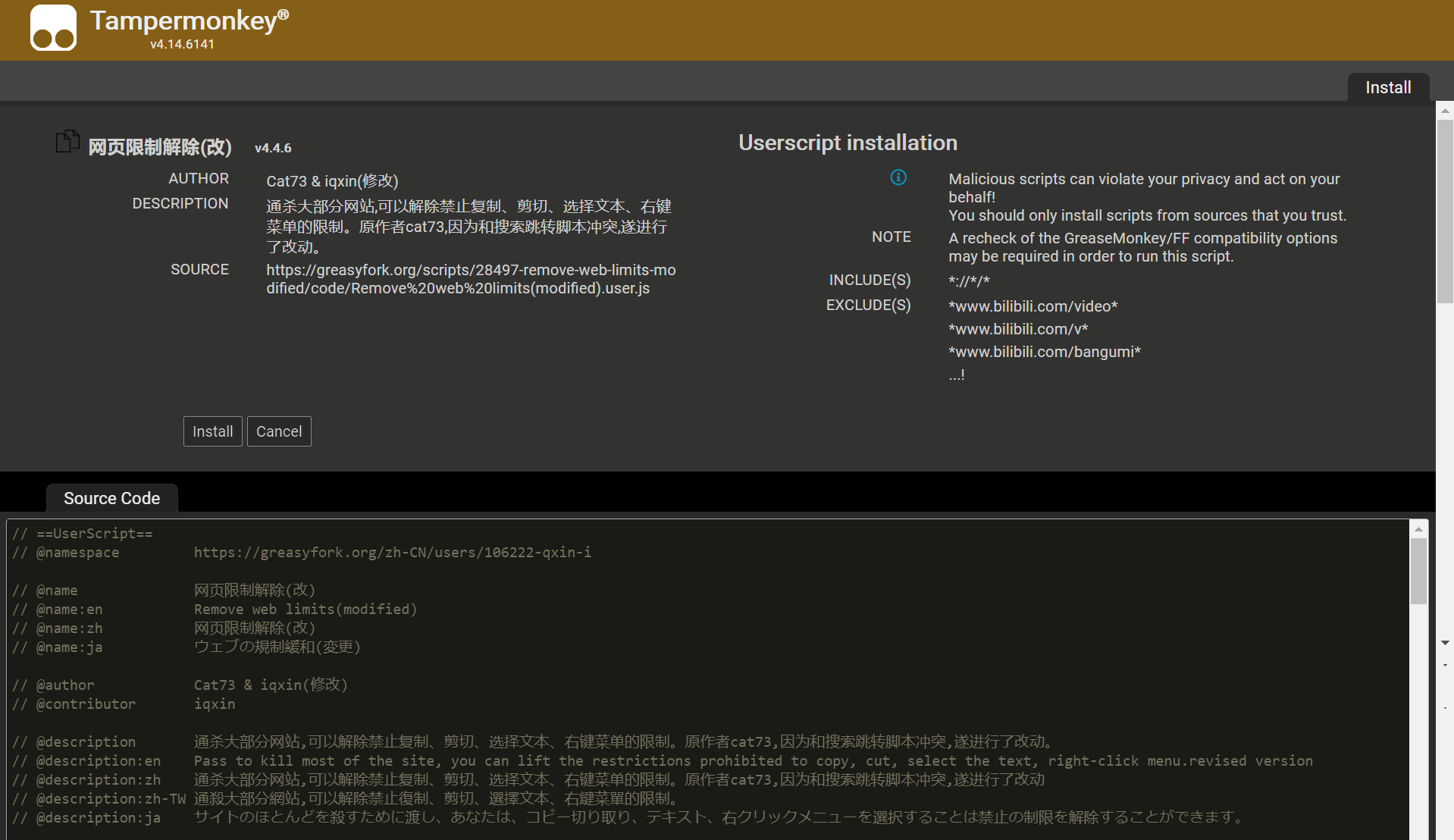
Task: Expand the truncated "...!" exclude list
Action: tap(956, 373)
